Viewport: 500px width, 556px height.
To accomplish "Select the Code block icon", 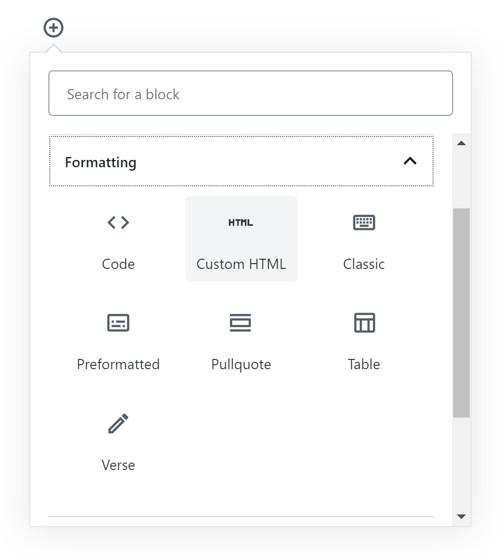I will [x=118, y=222].
